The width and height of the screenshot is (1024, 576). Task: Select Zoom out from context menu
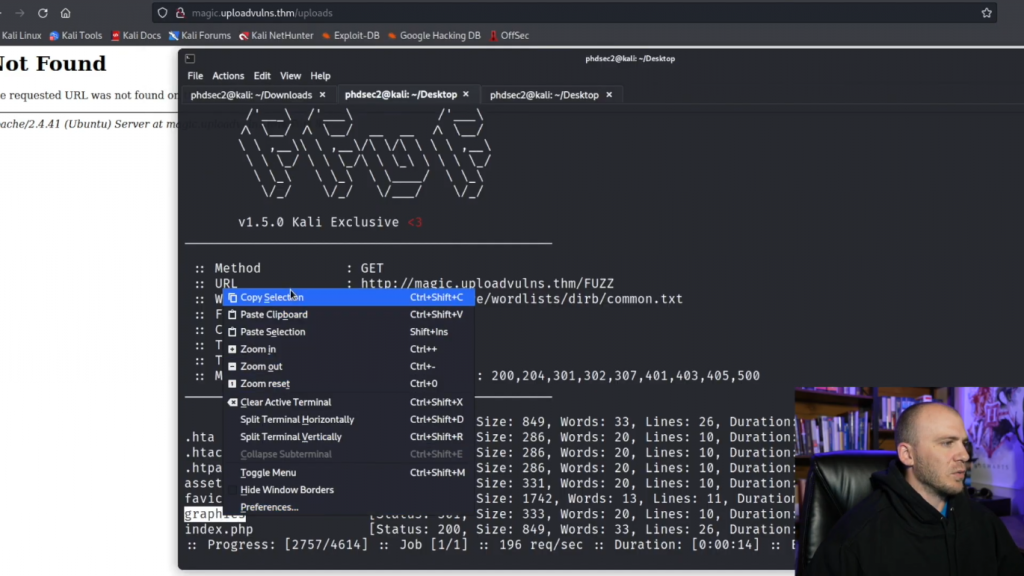[x=348, y=366]
